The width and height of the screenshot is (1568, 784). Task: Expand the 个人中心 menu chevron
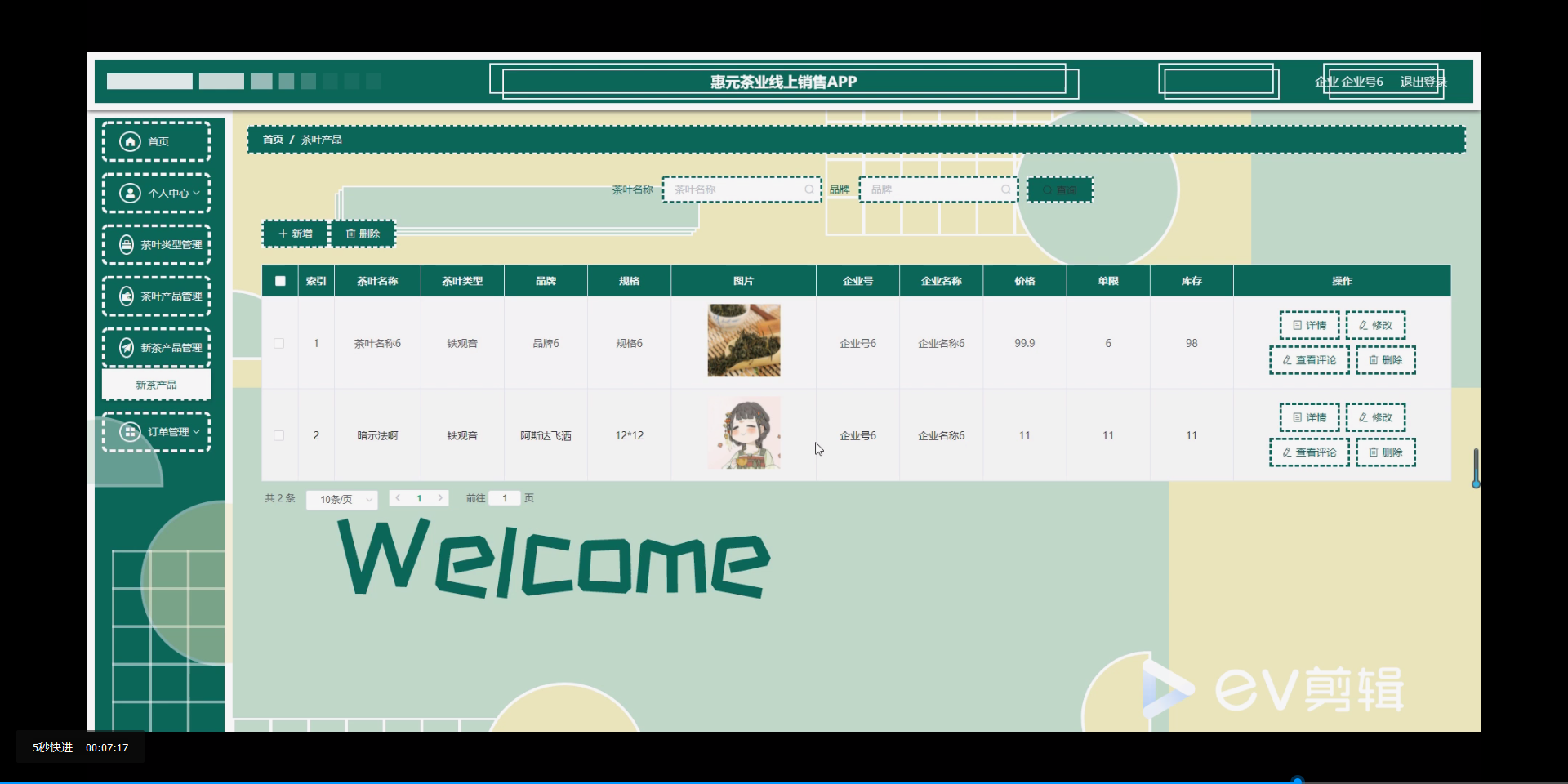click(x=196, y=193)
